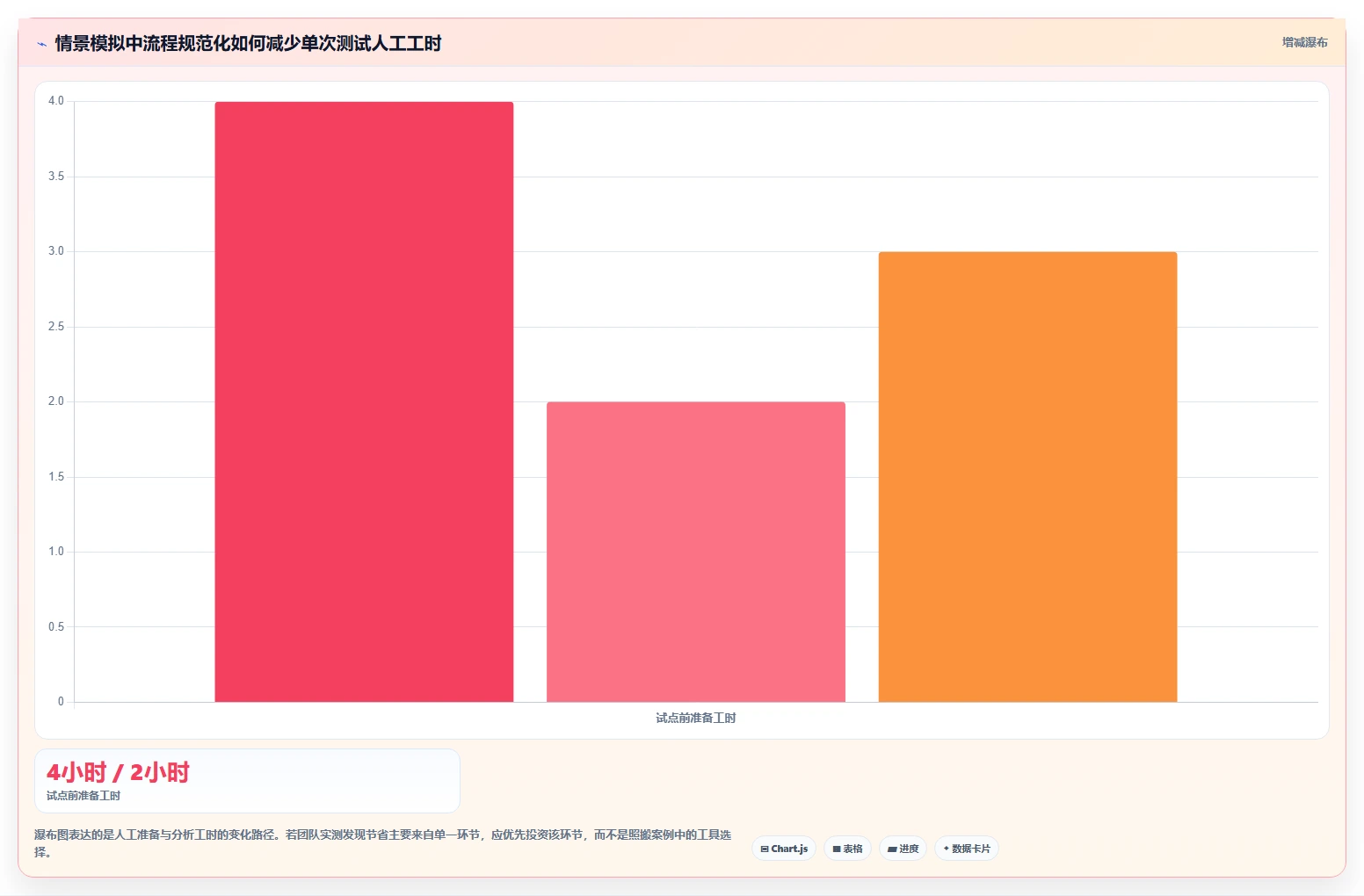Viewport: 1364px width, 896px height.
Task: Click the y-axis tick label 0.5
Action: (x=56, y=627)
